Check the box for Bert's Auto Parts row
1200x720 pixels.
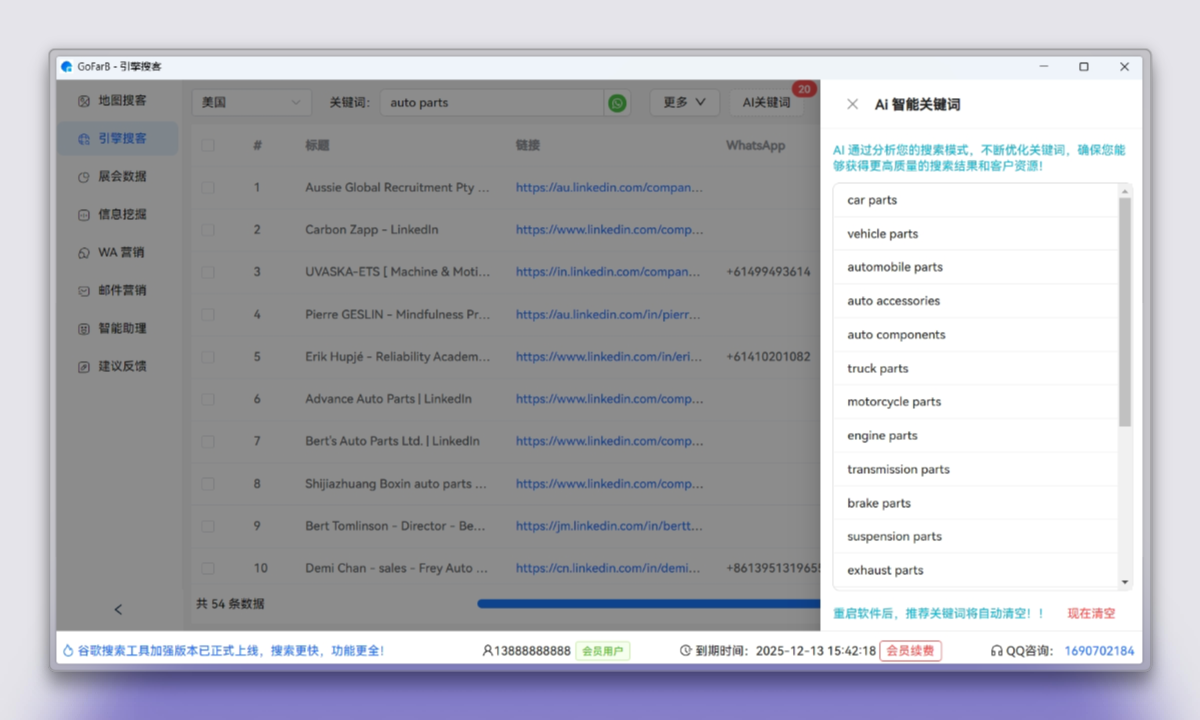pos(208,441)
